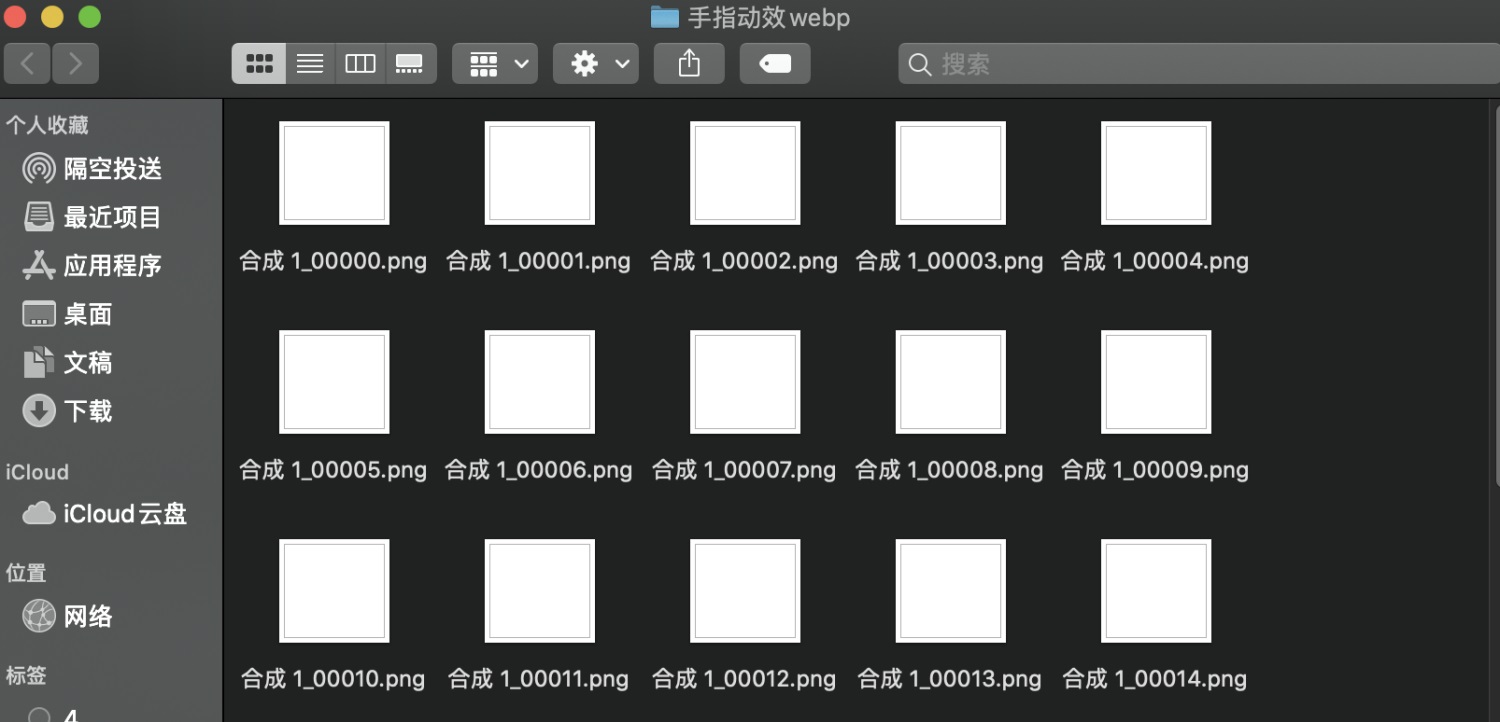
Task: Open iCloud云盘 in the sidebar
Action: pyautogui.click(x=124, y=514)
